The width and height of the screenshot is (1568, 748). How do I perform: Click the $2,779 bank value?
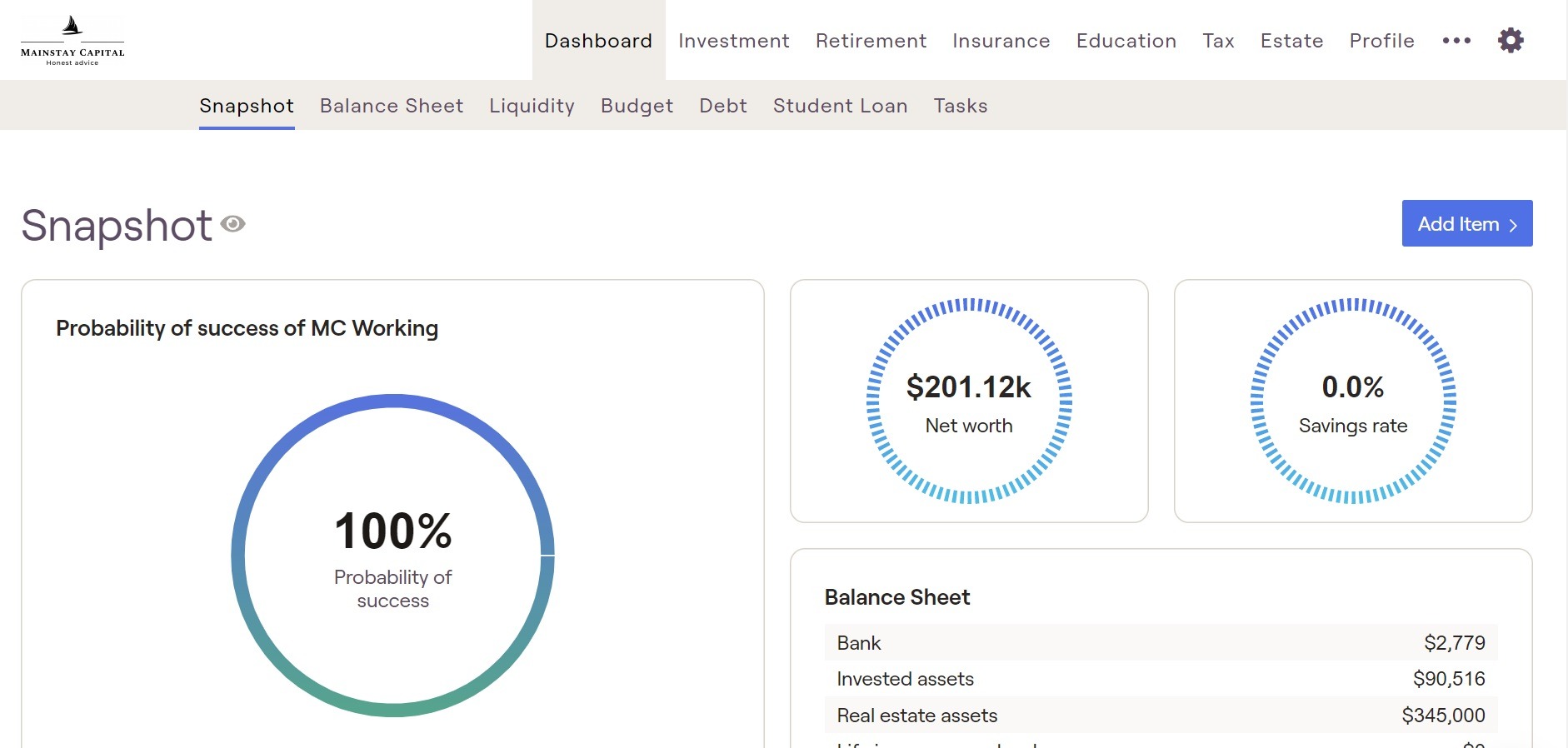[x=1455, y=643]
